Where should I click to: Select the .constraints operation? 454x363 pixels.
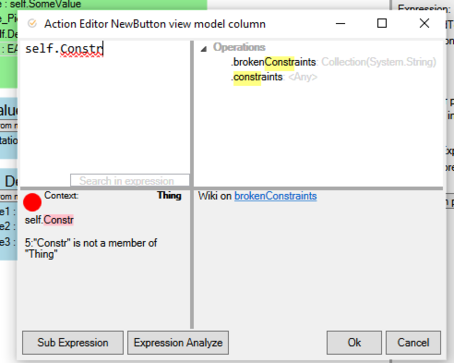(x=257, y=77)
